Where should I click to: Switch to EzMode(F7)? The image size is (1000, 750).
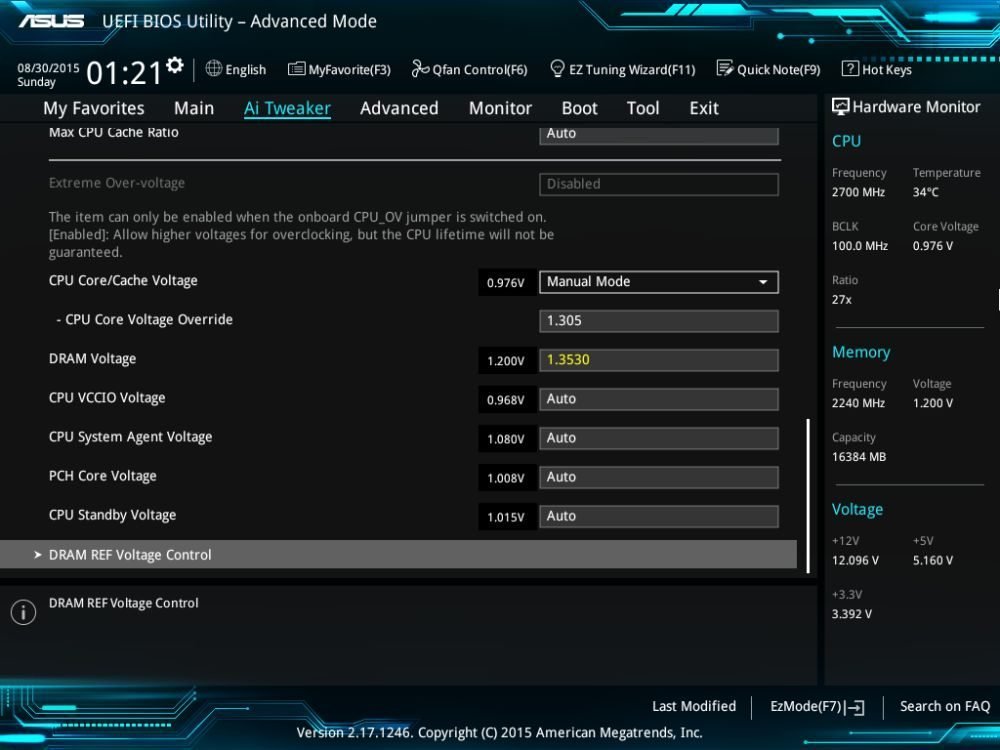pyautogui.click(x=817, y=707)
